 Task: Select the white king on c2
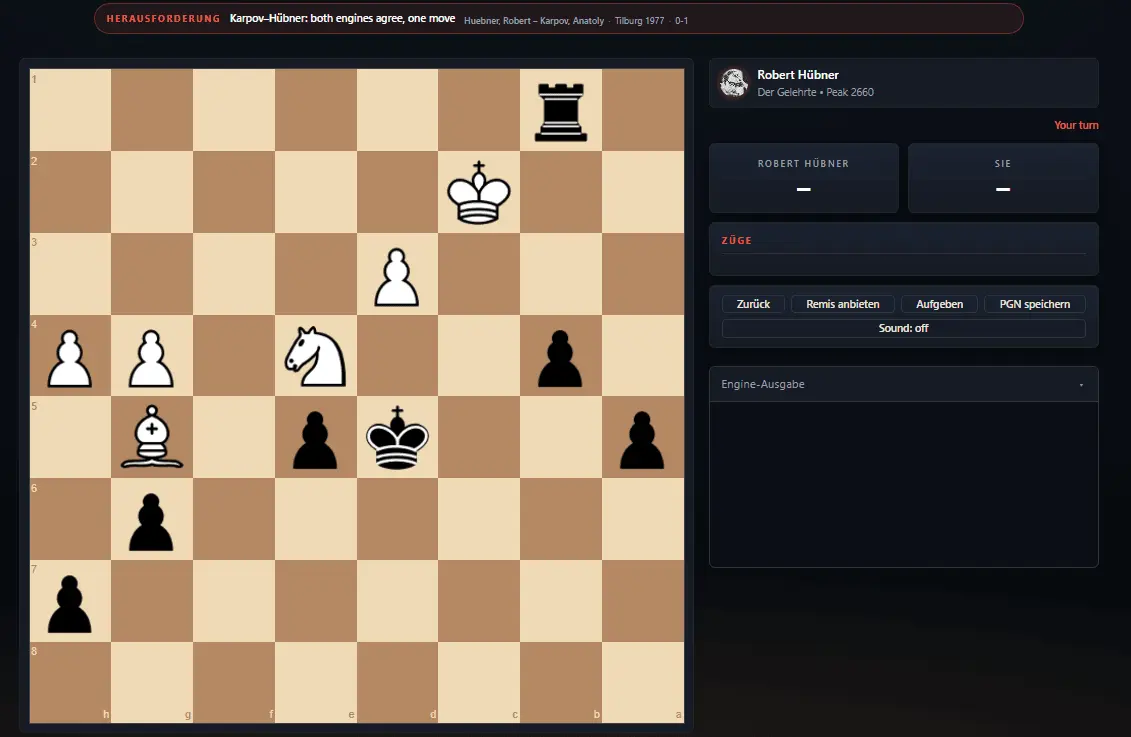(479, 192)
